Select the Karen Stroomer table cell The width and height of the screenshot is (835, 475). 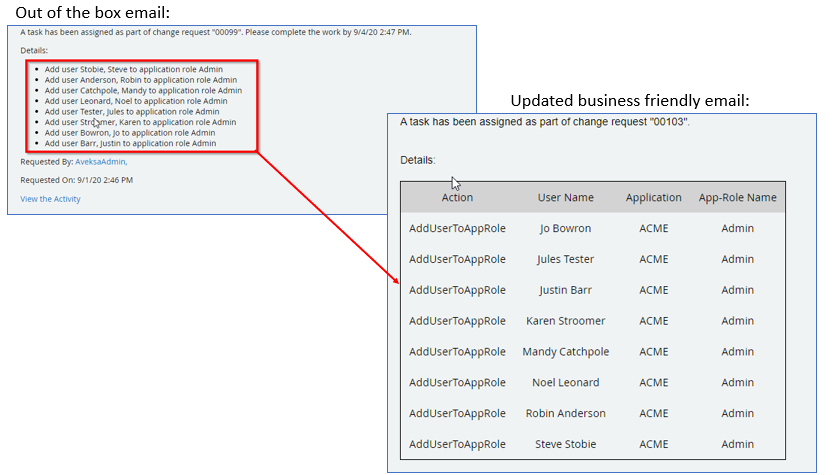click(565, 321)
